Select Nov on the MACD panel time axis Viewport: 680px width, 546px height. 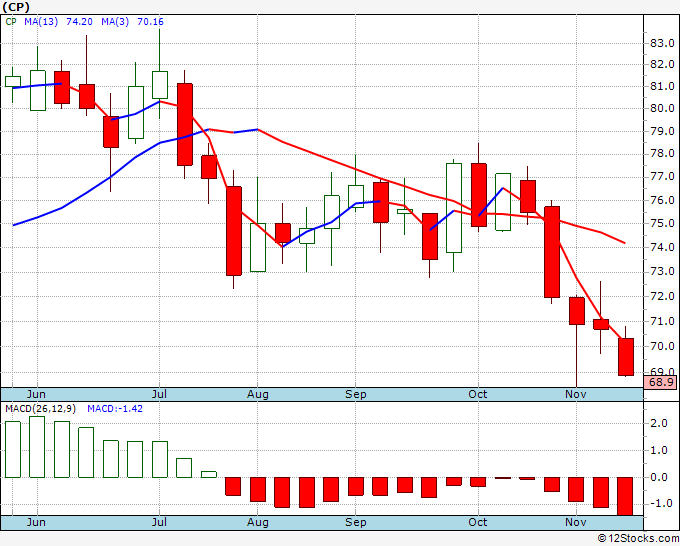tap(576, 522)
